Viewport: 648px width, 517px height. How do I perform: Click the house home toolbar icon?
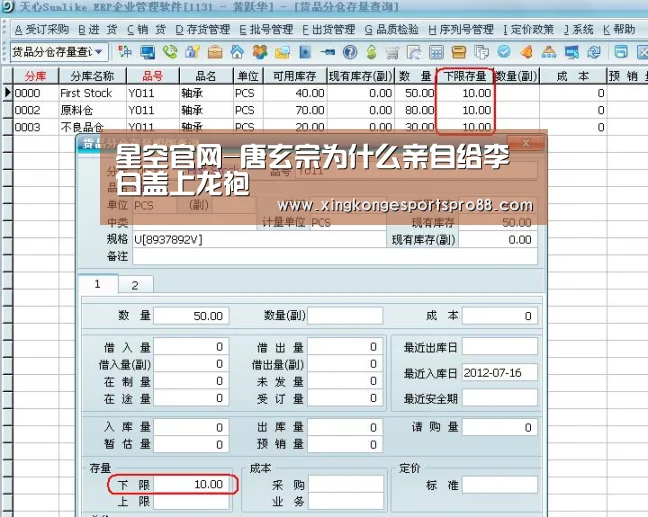pos(237,52)
